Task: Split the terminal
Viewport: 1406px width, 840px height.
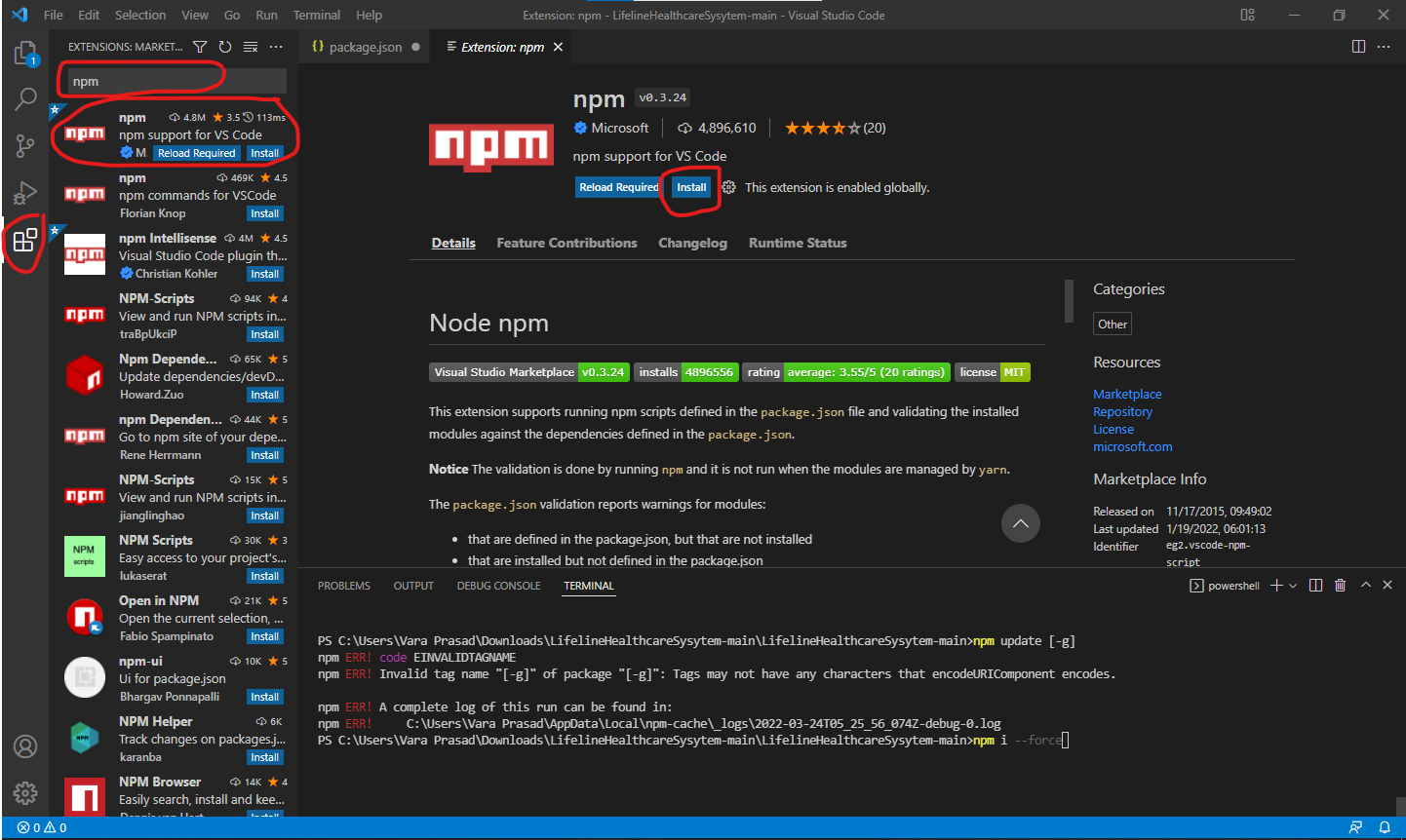Action: coord(1315,586)
